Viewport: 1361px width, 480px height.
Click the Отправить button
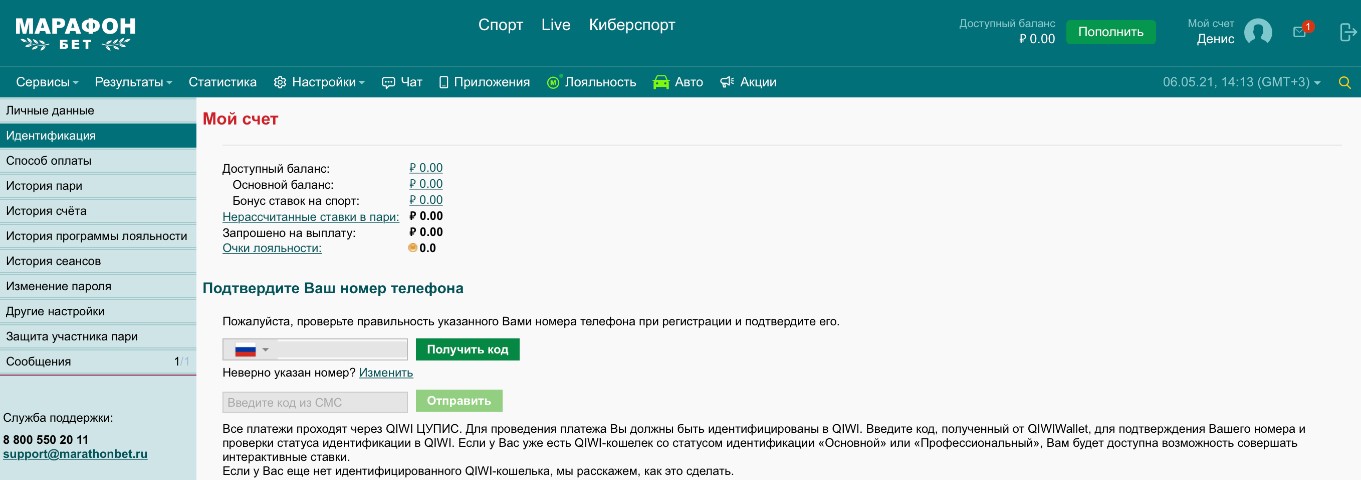(x=459, y=401)
